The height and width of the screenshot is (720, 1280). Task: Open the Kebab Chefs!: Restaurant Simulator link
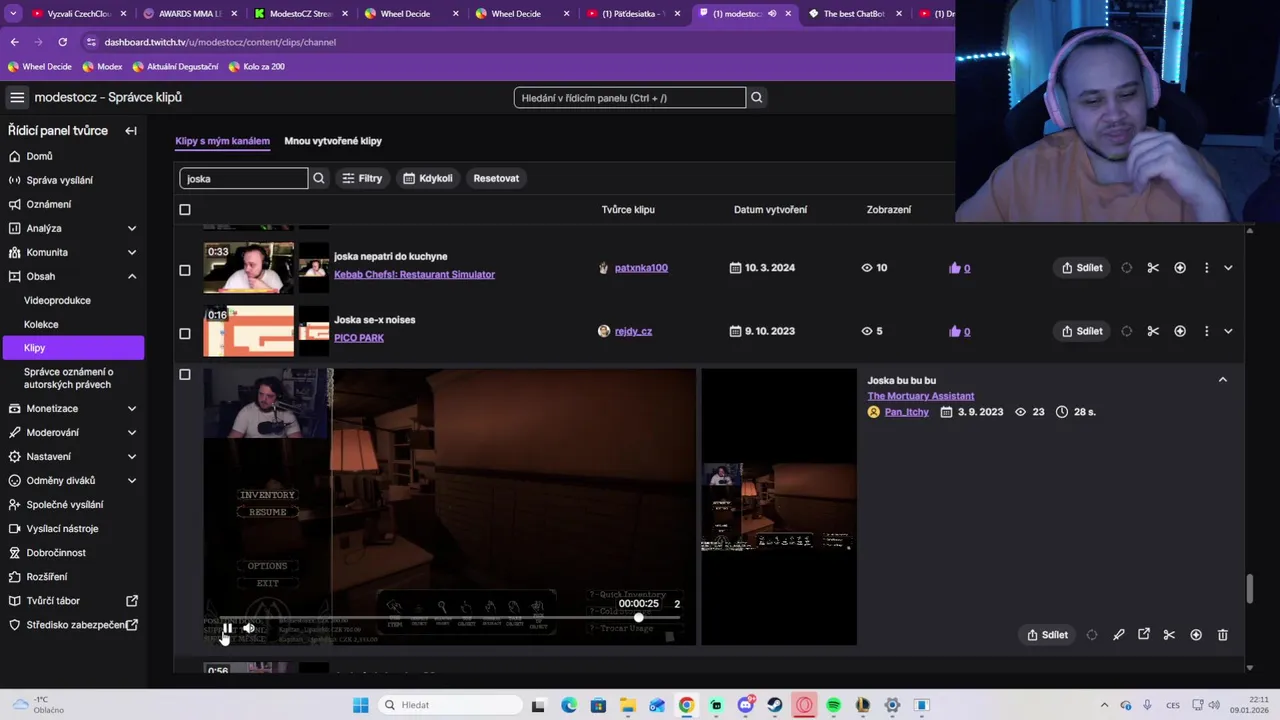414,274
